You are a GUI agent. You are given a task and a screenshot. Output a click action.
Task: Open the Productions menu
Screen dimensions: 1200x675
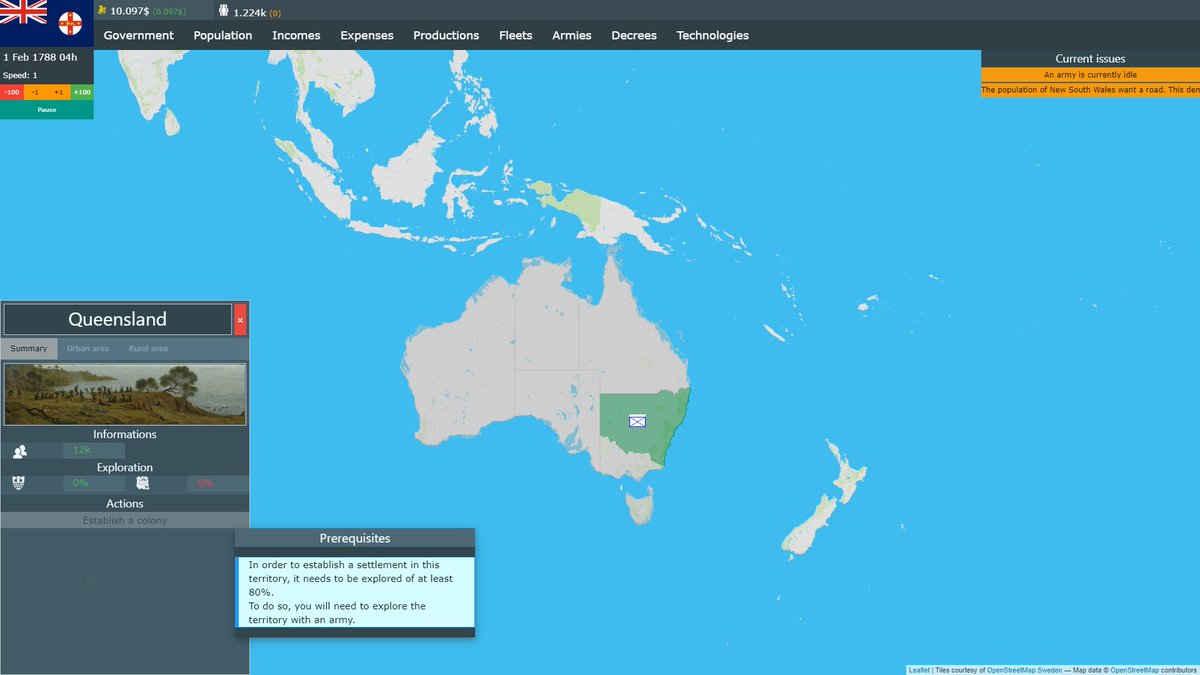coord(446,35)
